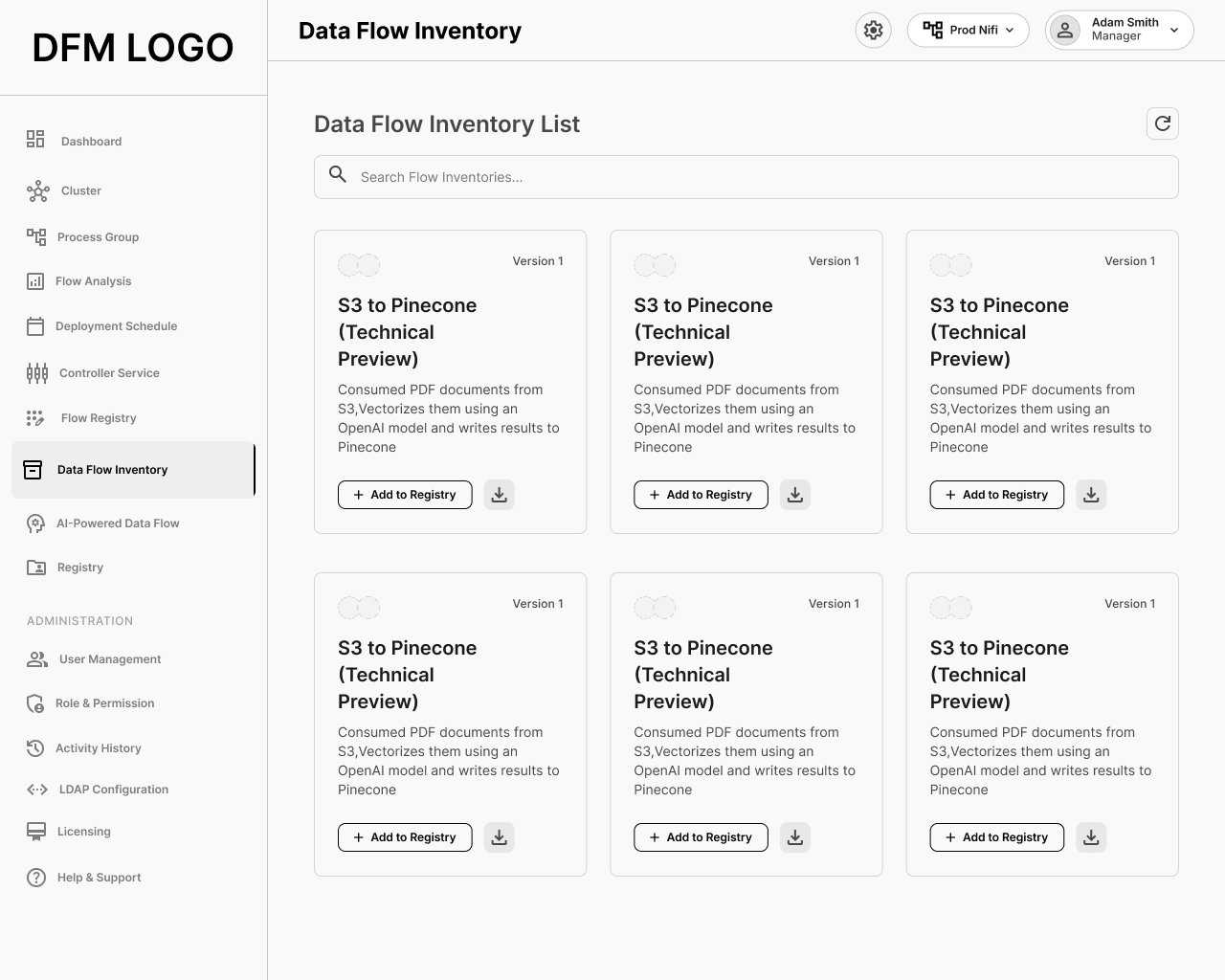1225x980 pixels.
Task: Add to Registry on bottom-right card
Action: click(997, 837)
